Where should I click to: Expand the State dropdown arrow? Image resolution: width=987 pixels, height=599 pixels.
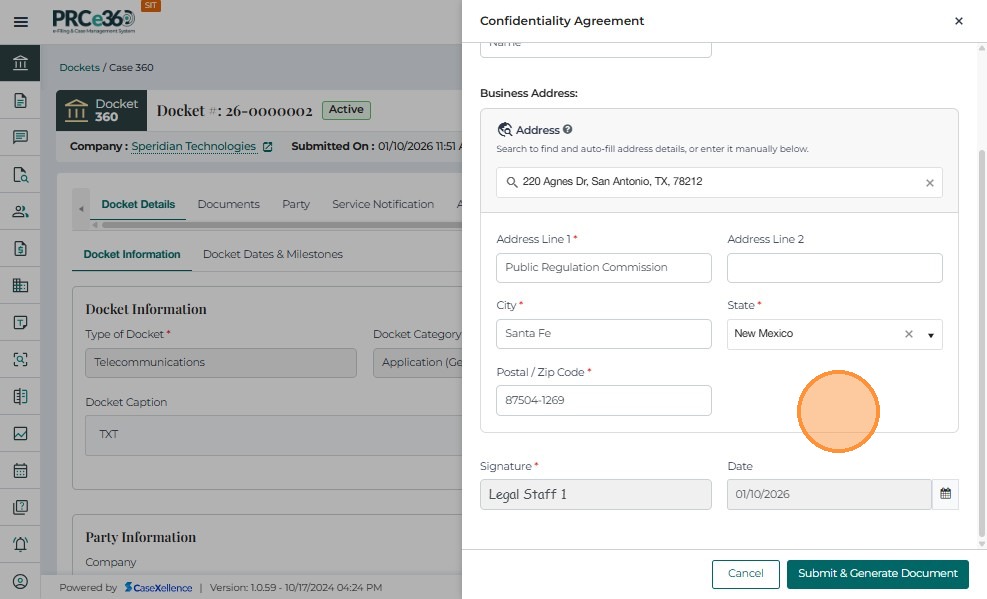point(930,335)
